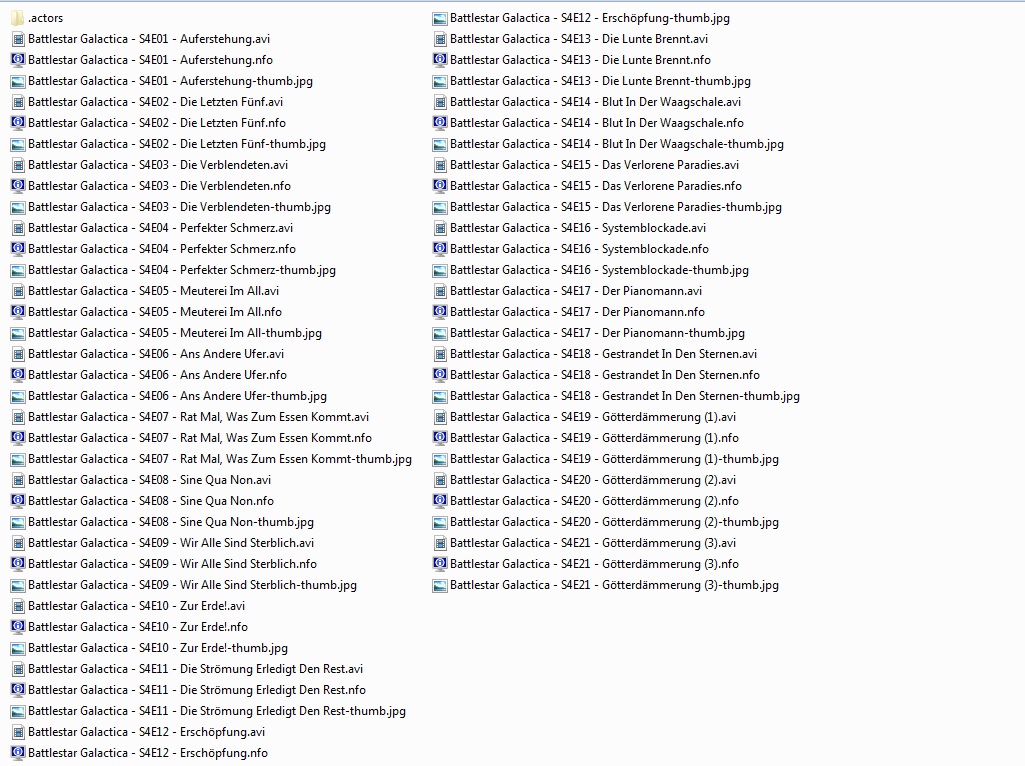1025x766 pixels.
Task: Click nfo icon of S4E20 Götterdämmerung (2).nfo
Action: [440, 501]
